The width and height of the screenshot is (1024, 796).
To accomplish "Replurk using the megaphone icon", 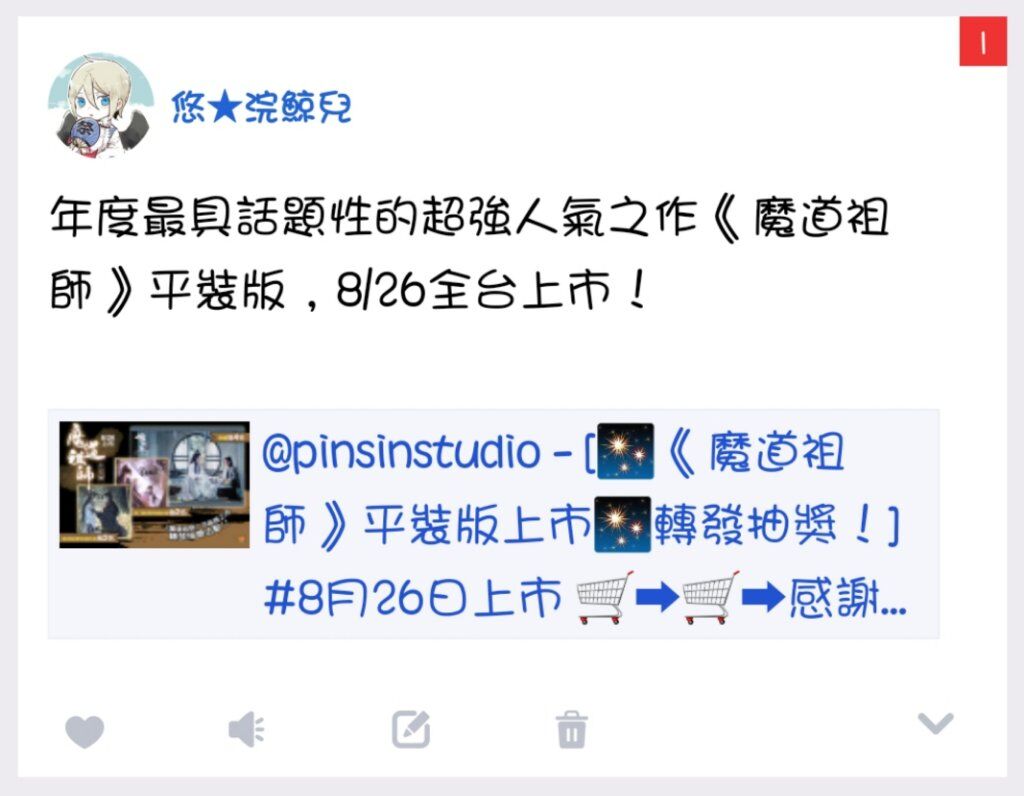I will point(246,729).
